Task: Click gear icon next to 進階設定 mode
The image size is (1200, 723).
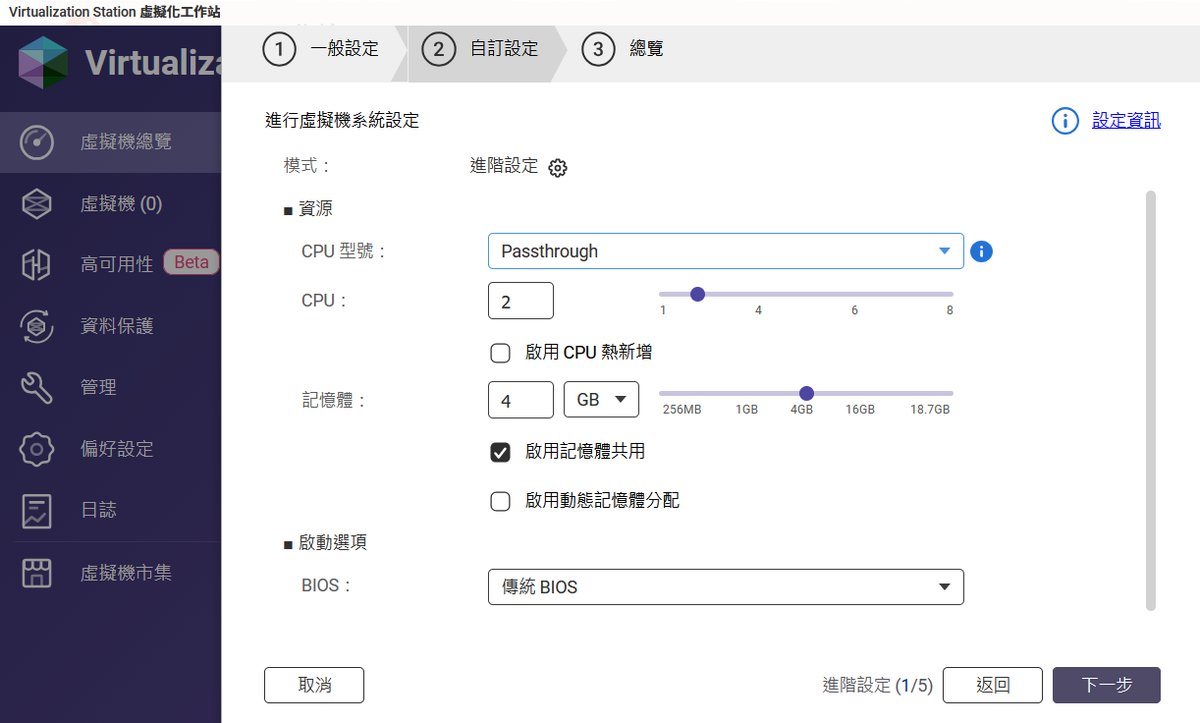Action: 558,168
